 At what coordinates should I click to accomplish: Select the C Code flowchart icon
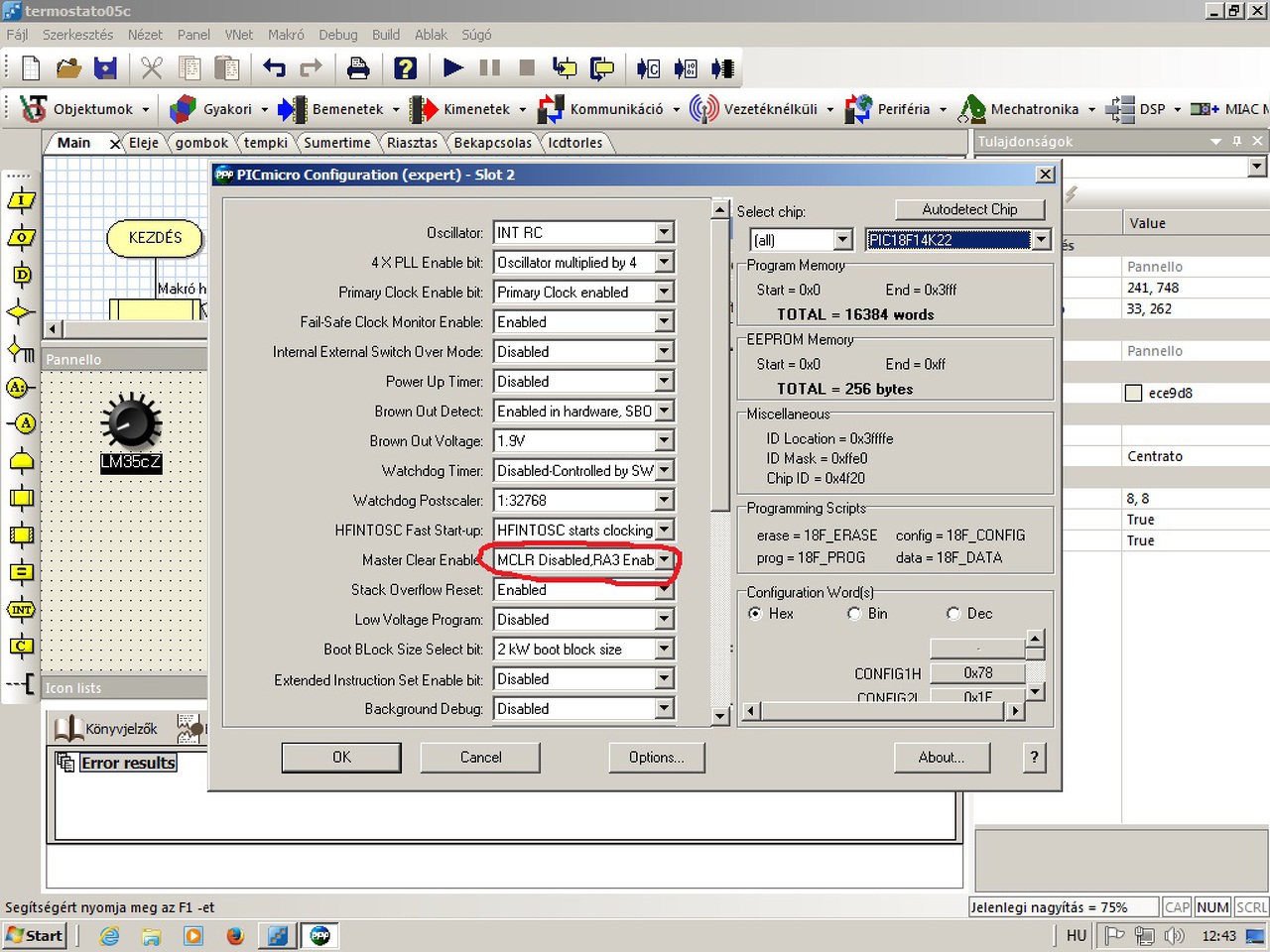tap(21, 647)
